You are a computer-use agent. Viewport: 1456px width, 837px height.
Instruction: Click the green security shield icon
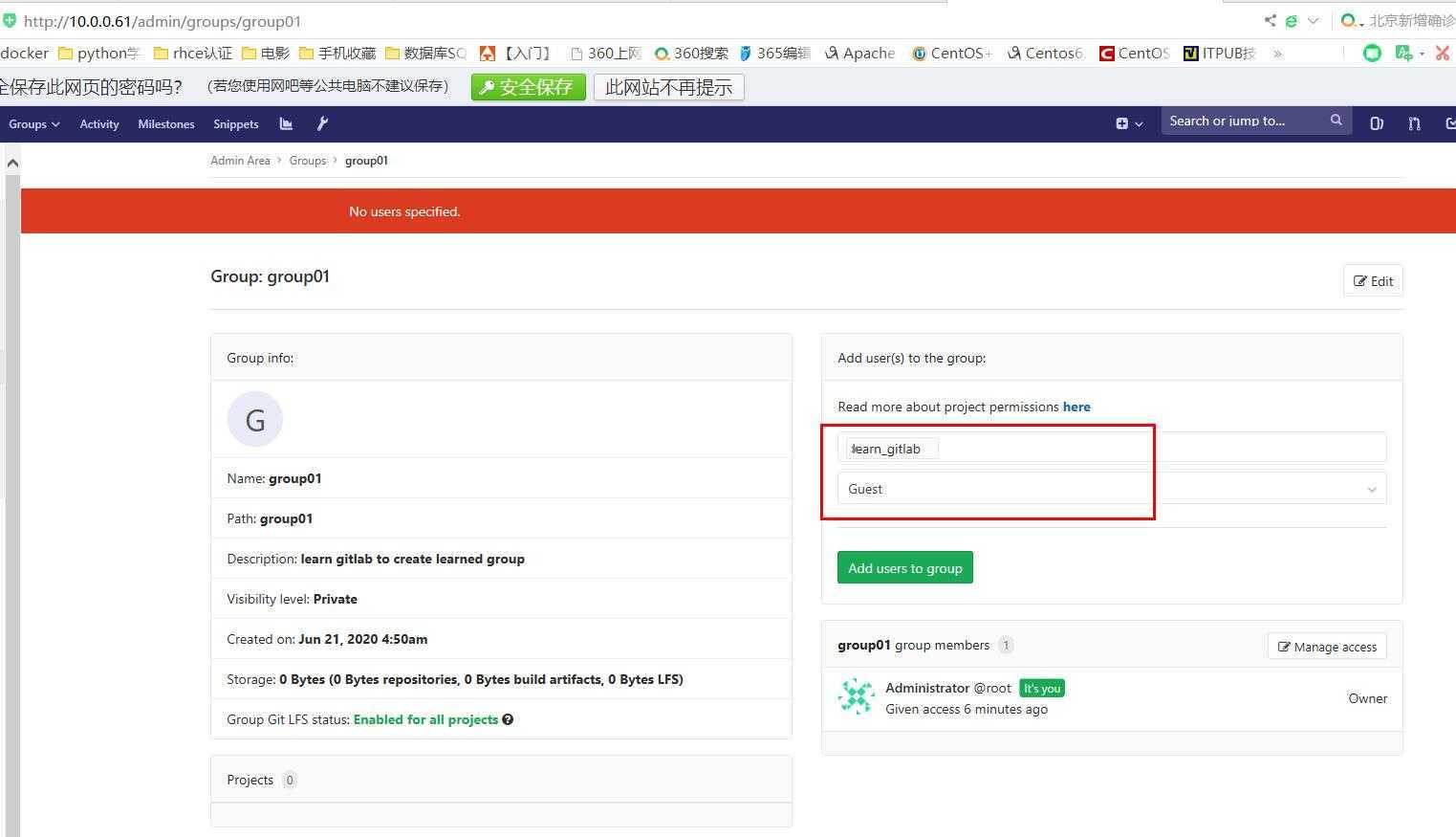(9, 20)
